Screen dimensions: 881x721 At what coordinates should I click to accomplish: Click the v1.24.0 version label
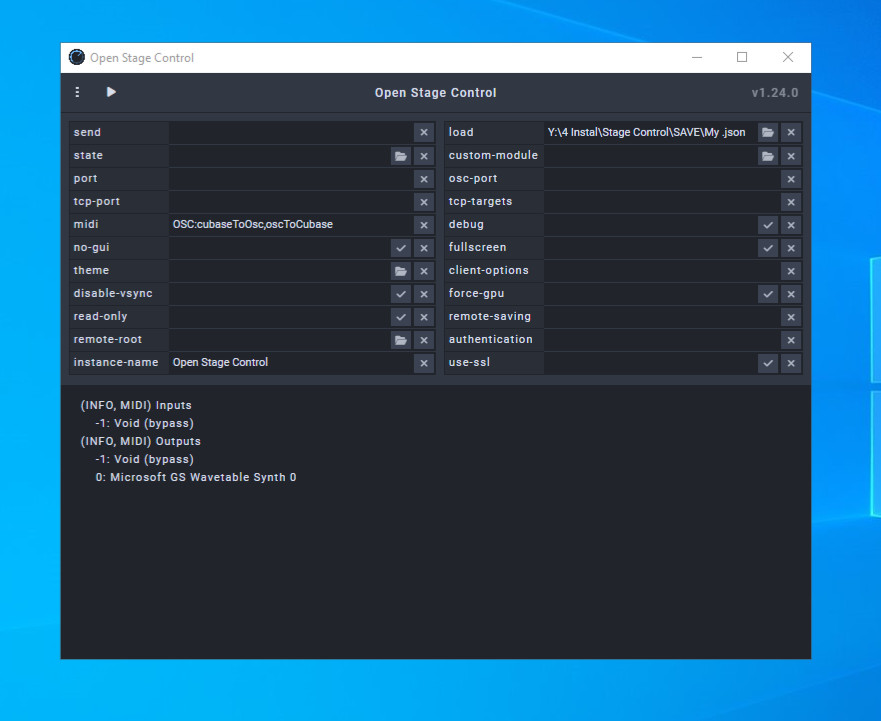(x=775, y=93)
